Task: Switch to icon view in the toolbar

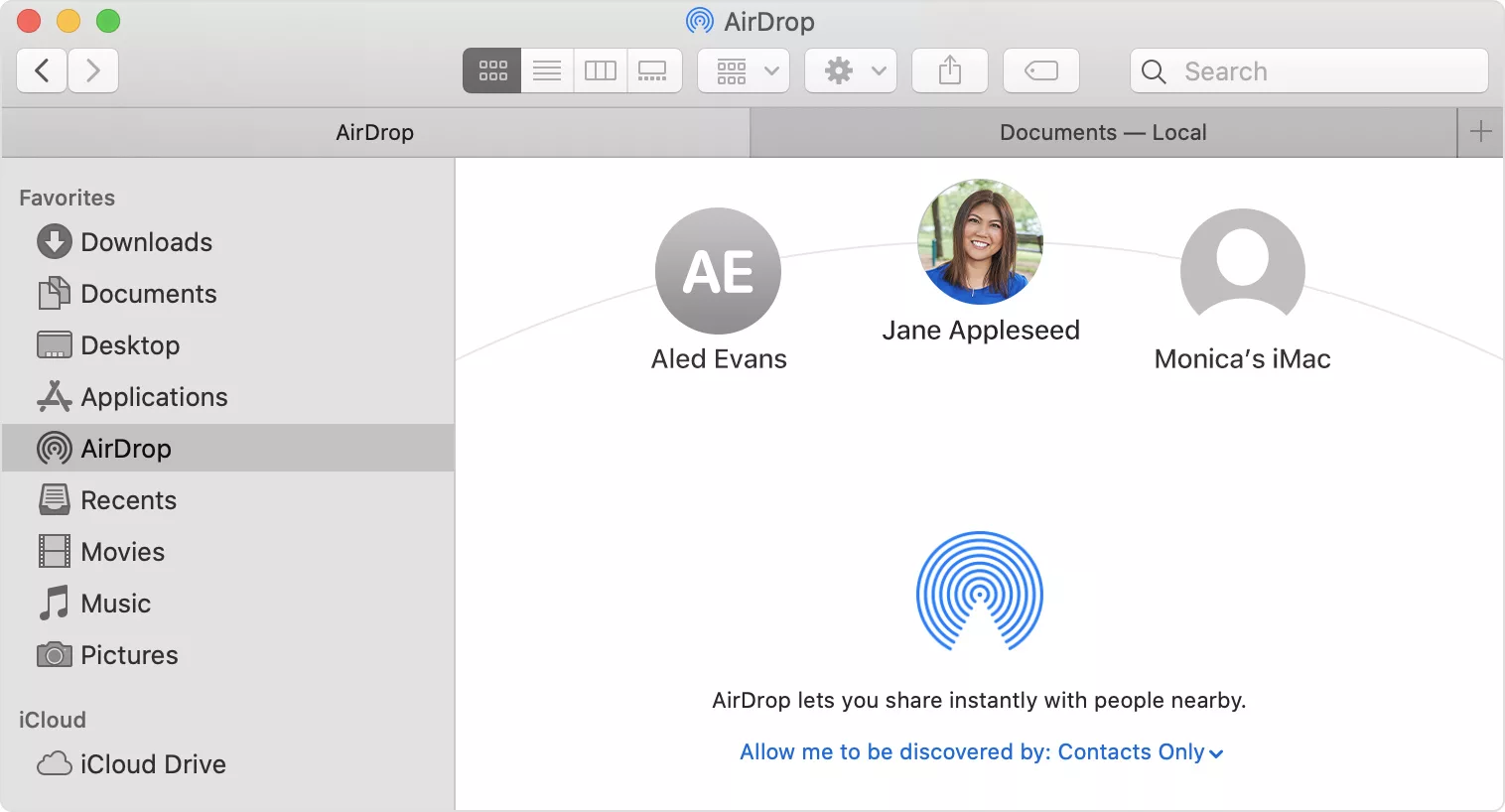Action: point(491,70)
